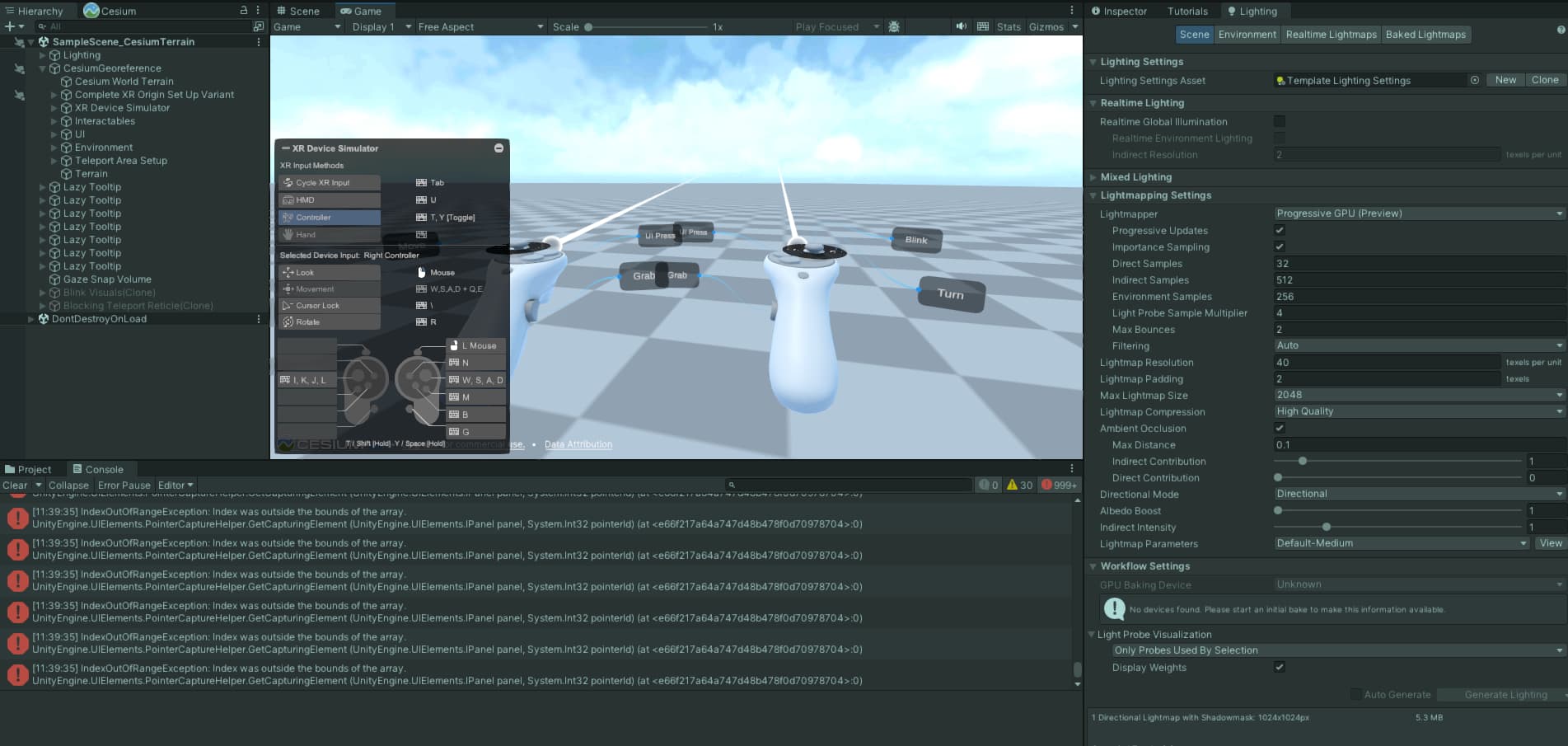Open the Lightmap Compression dropdown
The height and width of the screenshot is (746, 1568).
(x=1419, y=411)
